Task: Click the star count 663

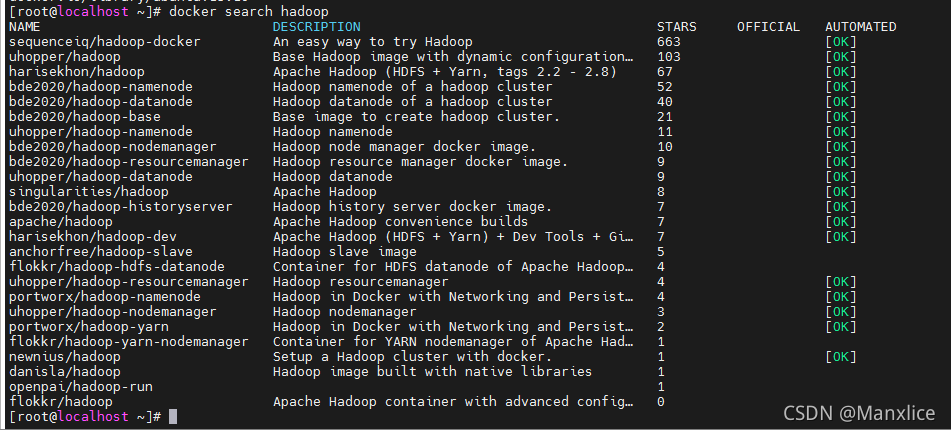Action: (669, 42)
